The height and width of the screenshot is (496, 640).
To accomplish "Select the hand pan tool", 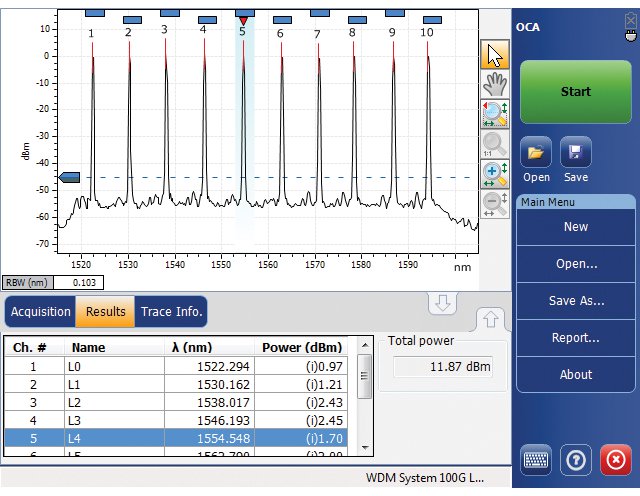I will coord(495,84).
